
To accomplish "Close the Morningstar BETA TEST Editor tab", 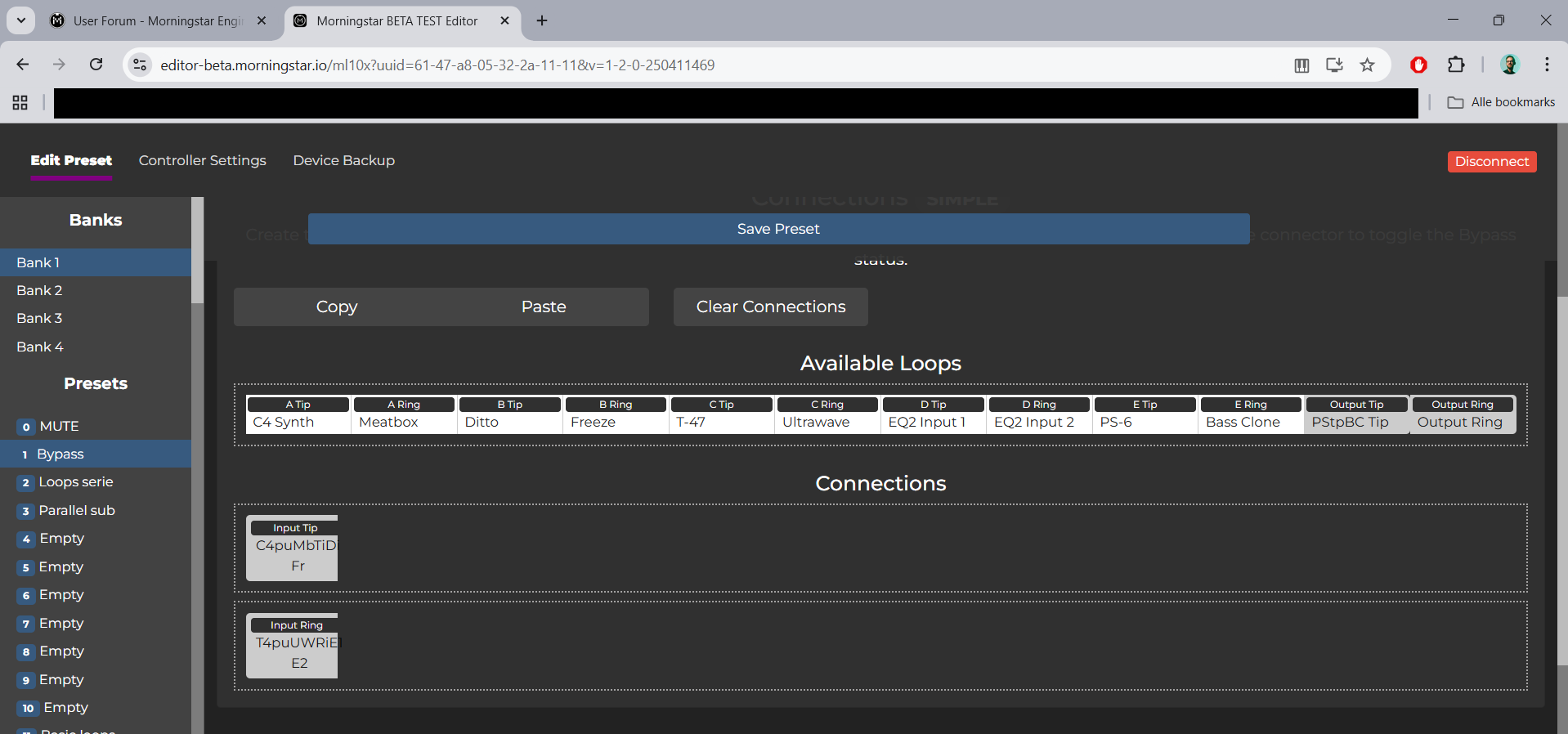I will (x=504, y=20).
